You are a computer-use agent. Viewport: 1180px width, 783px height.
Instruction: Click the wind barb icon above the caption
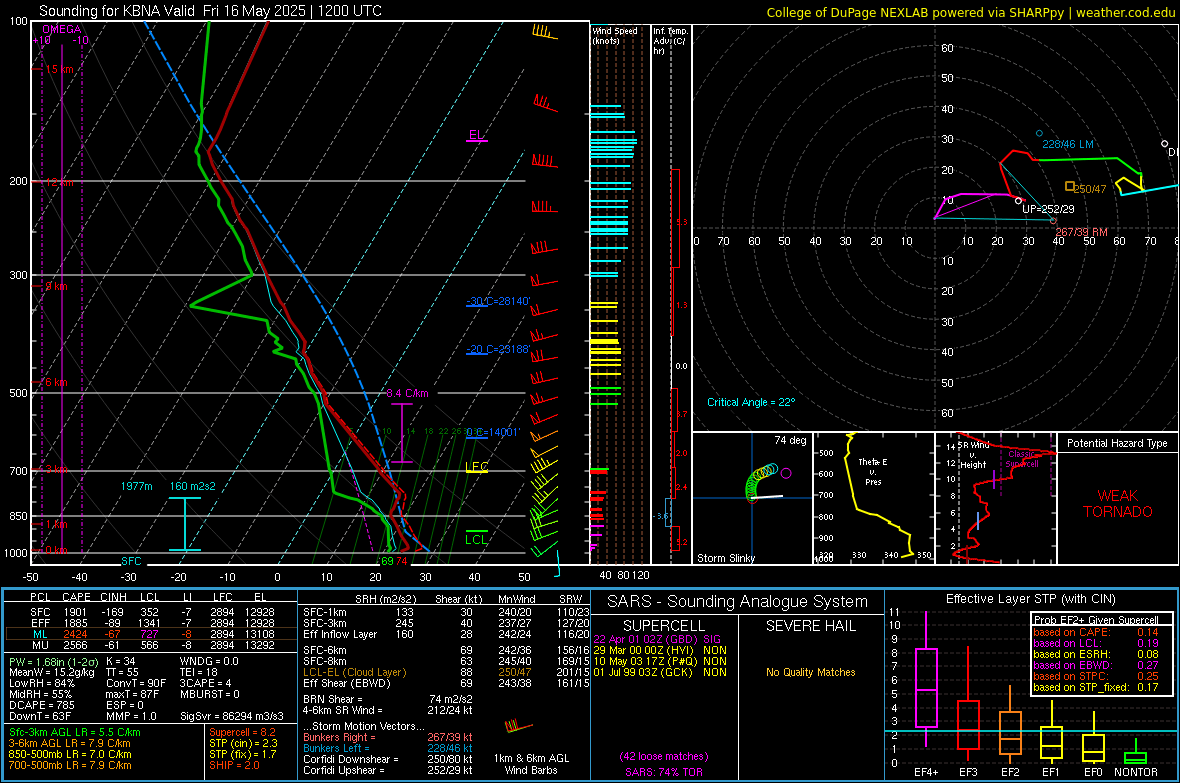click(518, 727)
